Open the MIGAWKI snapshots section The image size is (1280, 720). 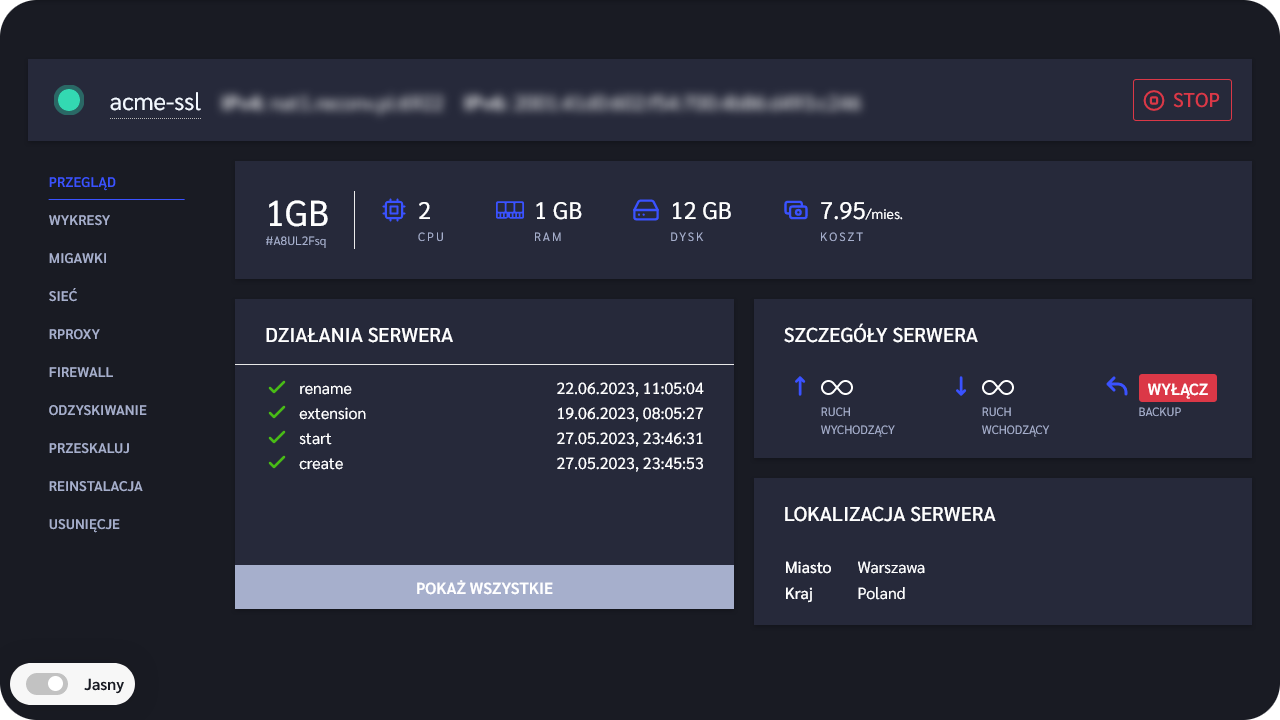point(78,258)
